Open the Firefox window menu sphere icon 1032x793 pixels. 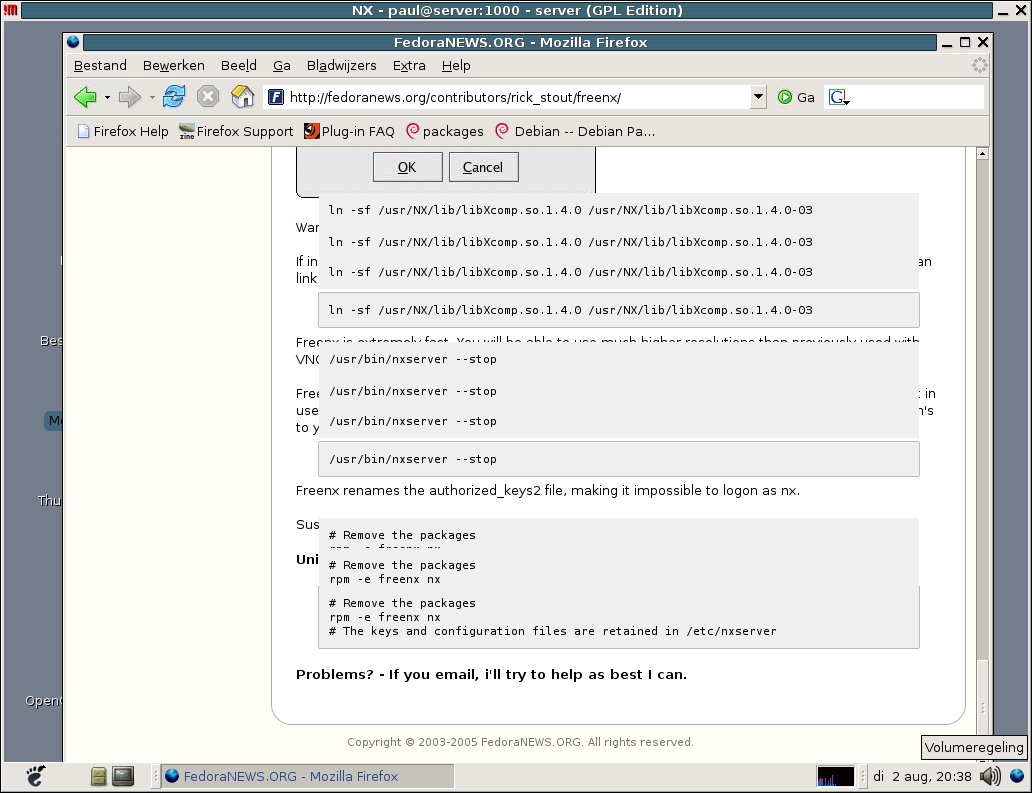click(73, 41)
